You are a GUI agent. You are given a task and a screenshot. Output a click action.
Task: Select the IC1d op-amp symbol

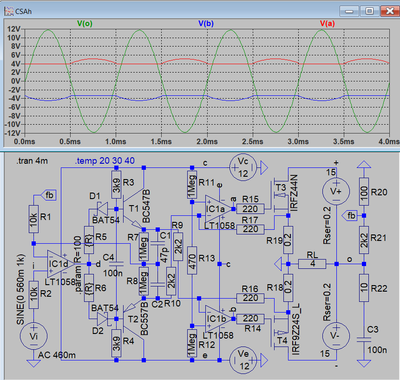(x=61, y=264)
